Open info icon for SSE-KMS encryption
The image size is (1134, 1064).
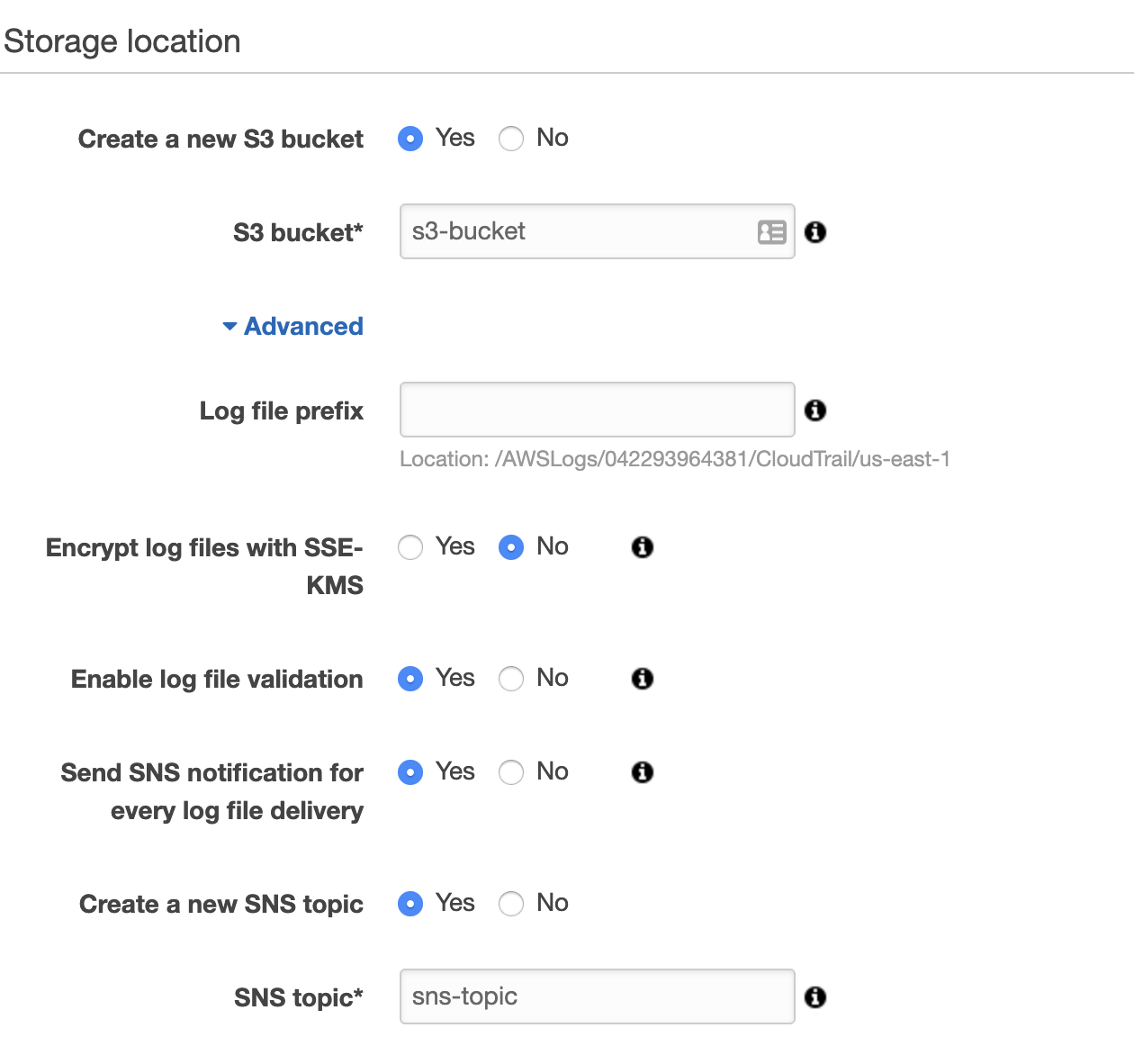[x=642, y=547]
